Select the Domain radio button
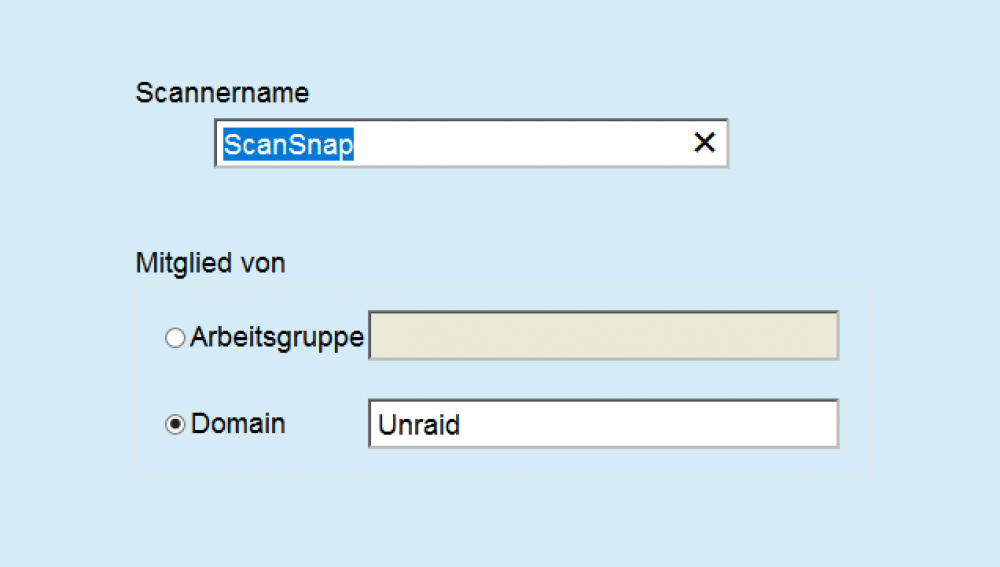This screenshot has width=1000, height=567. pos(175,424)
